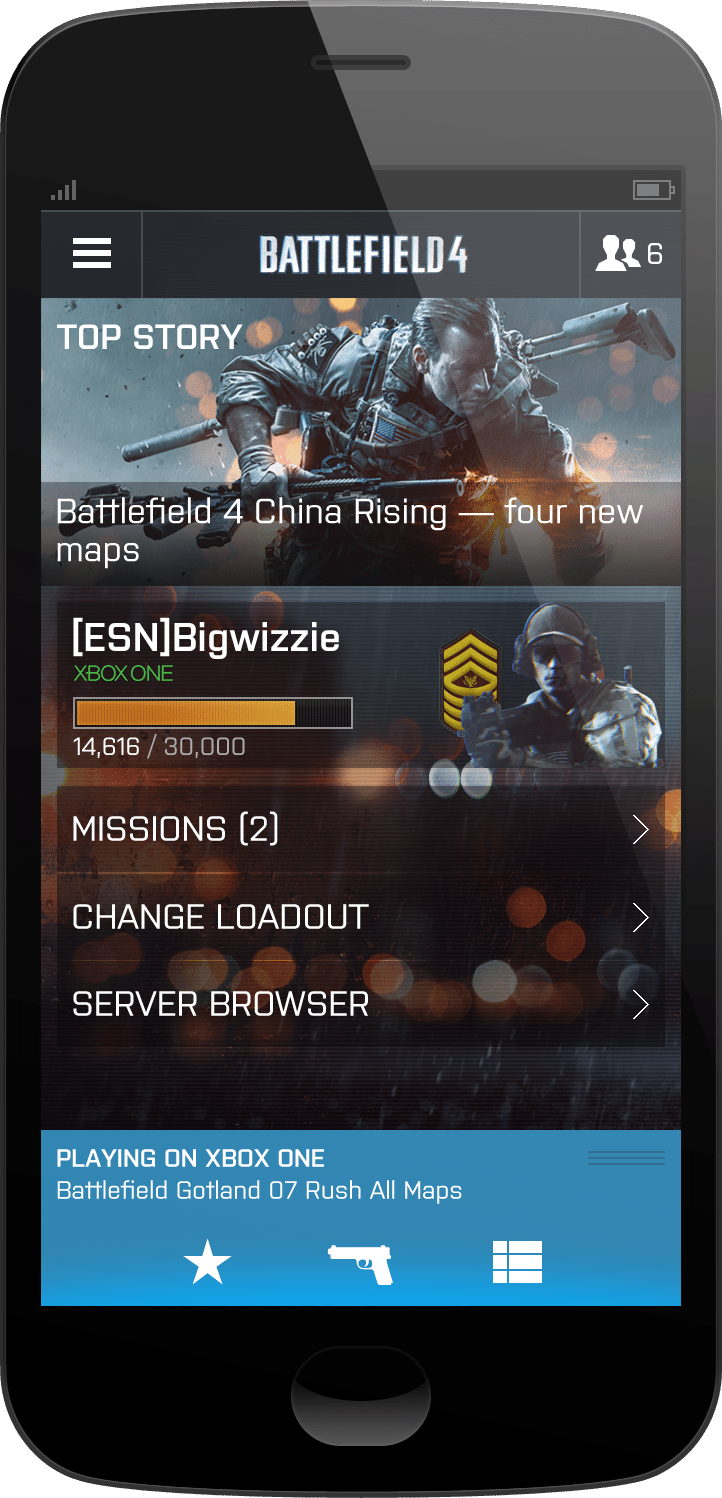The height and width of the screenshot is (1498, 722).
Task: Open the friends list icon showing 6
Action: click(630, 254)
